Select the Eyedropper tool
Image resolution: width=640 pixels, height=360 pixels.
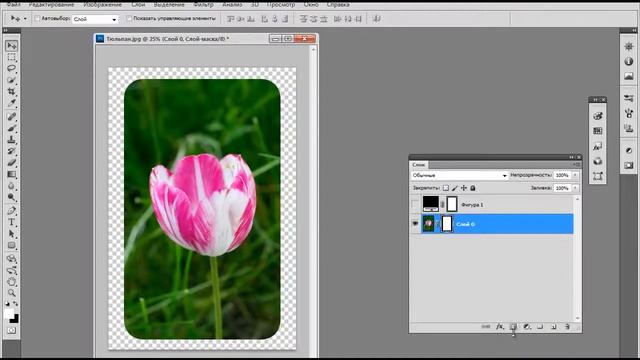click(11, 103)
